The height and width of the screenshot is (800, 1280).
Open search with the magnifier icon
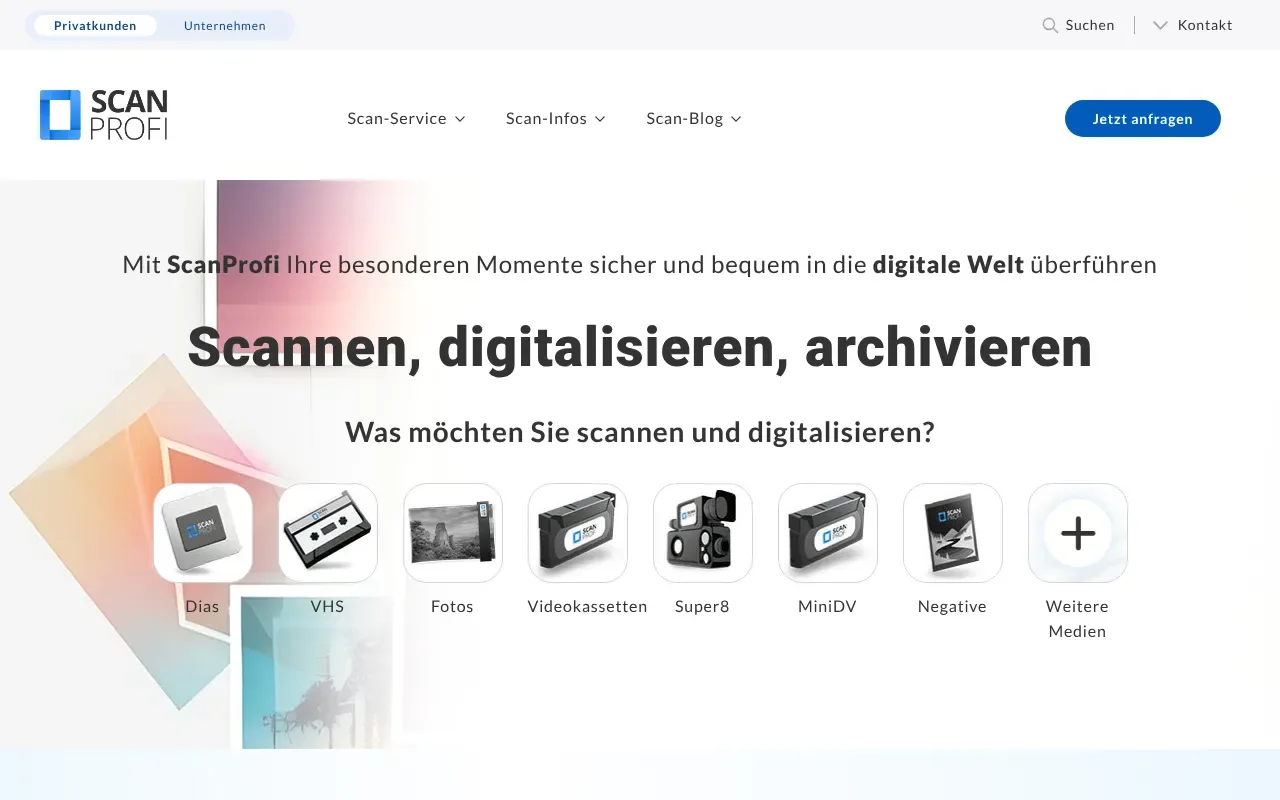pos(1048,25)
